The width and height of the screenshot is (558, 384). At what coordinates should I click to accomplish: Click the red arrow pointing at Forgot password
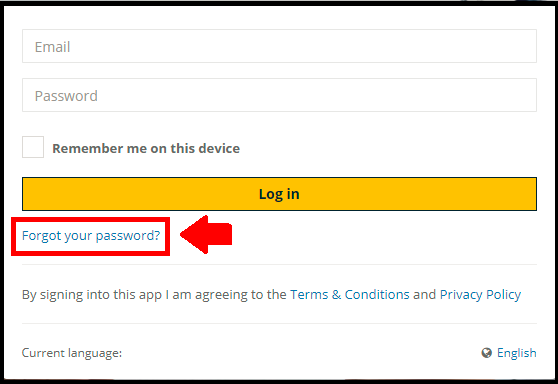(x=206, y=235)
